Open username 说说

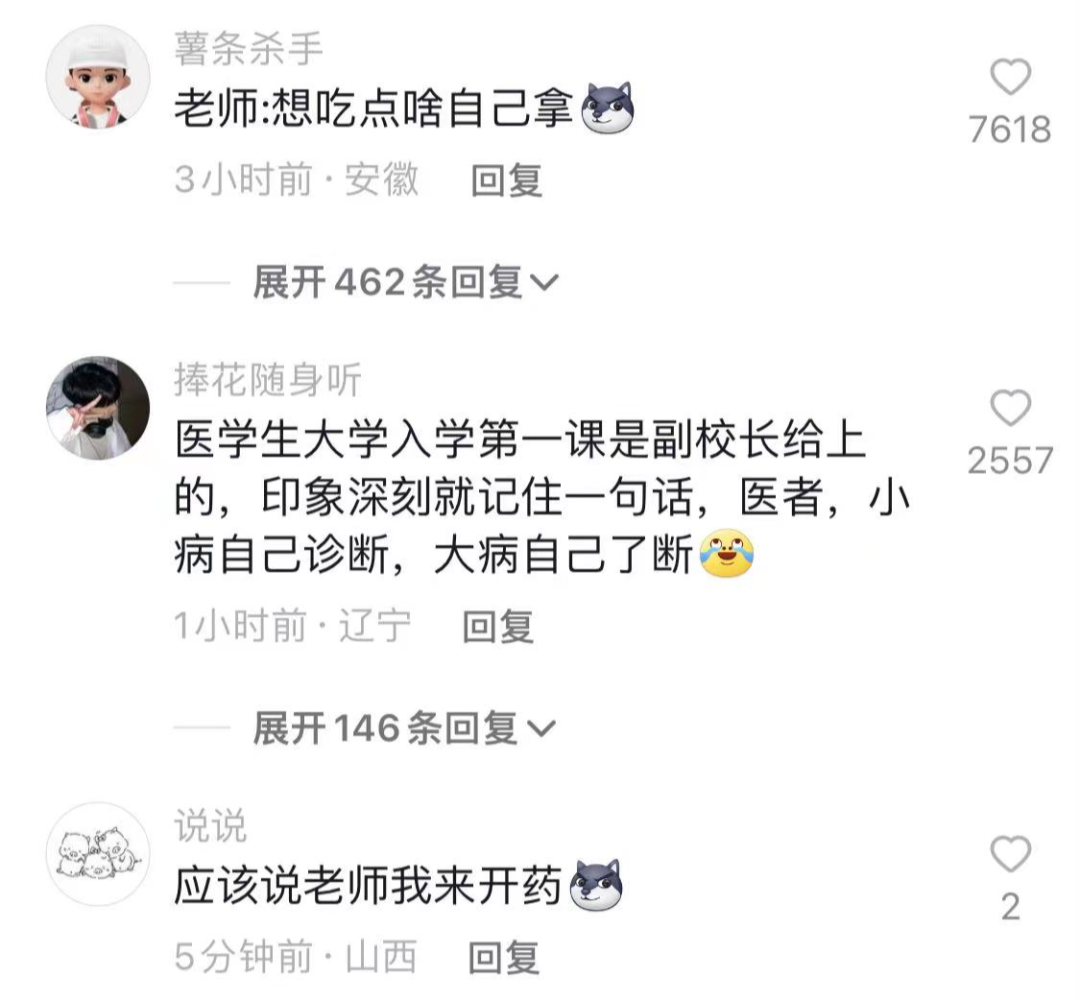click(x=209, y=825)
